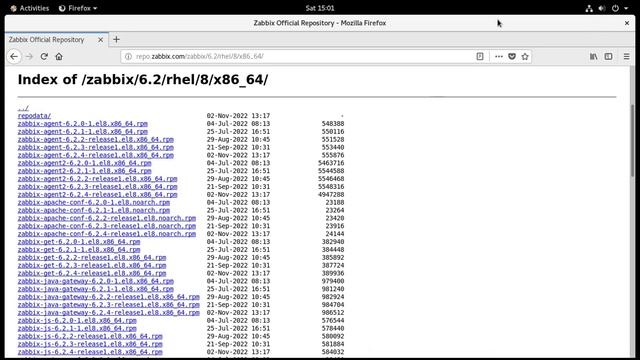
Task: Expand the system menu arrow
Action: 626,8
